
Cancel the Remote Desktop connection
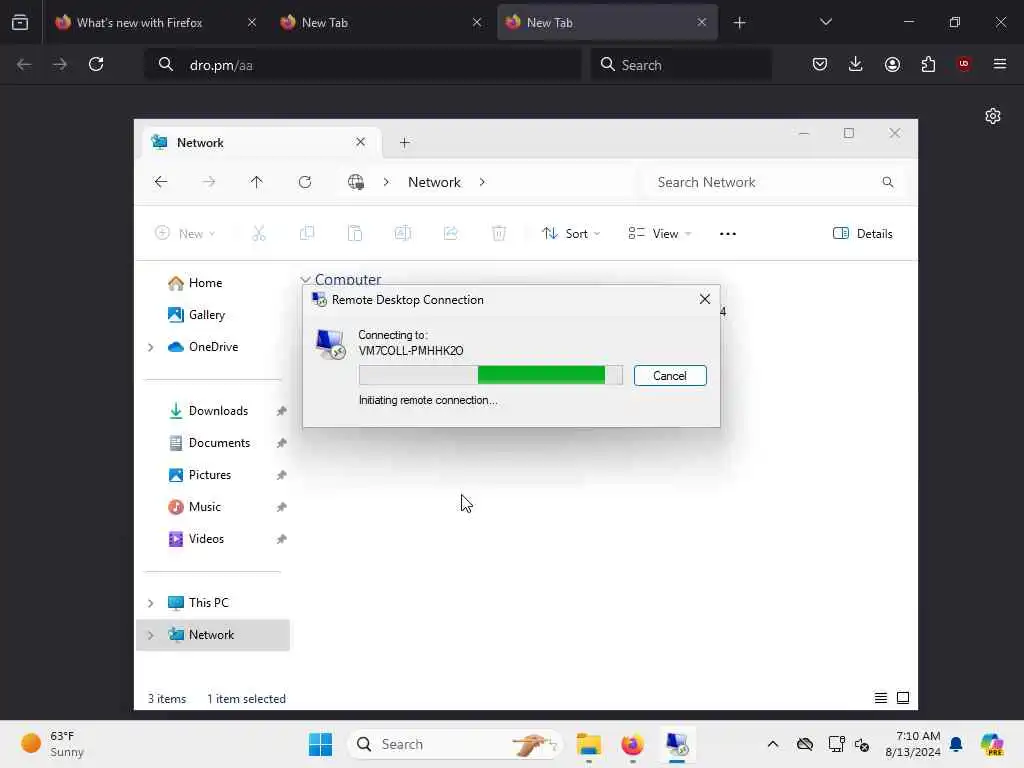click(x=670, y=376)
